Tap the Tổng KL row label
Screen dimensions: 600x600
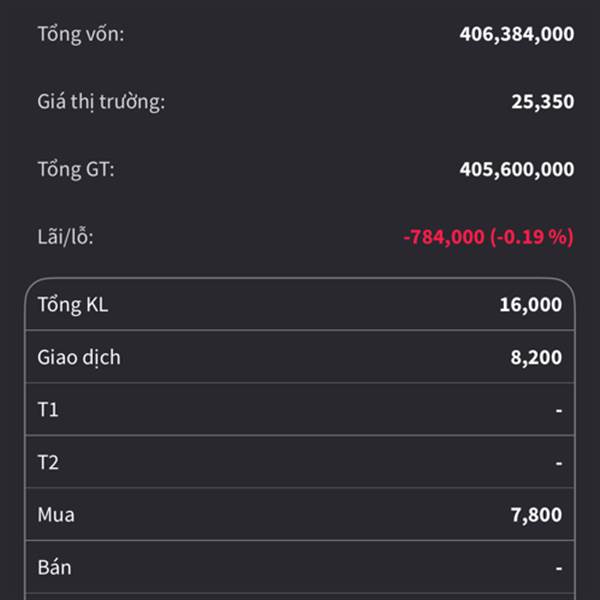72,305
